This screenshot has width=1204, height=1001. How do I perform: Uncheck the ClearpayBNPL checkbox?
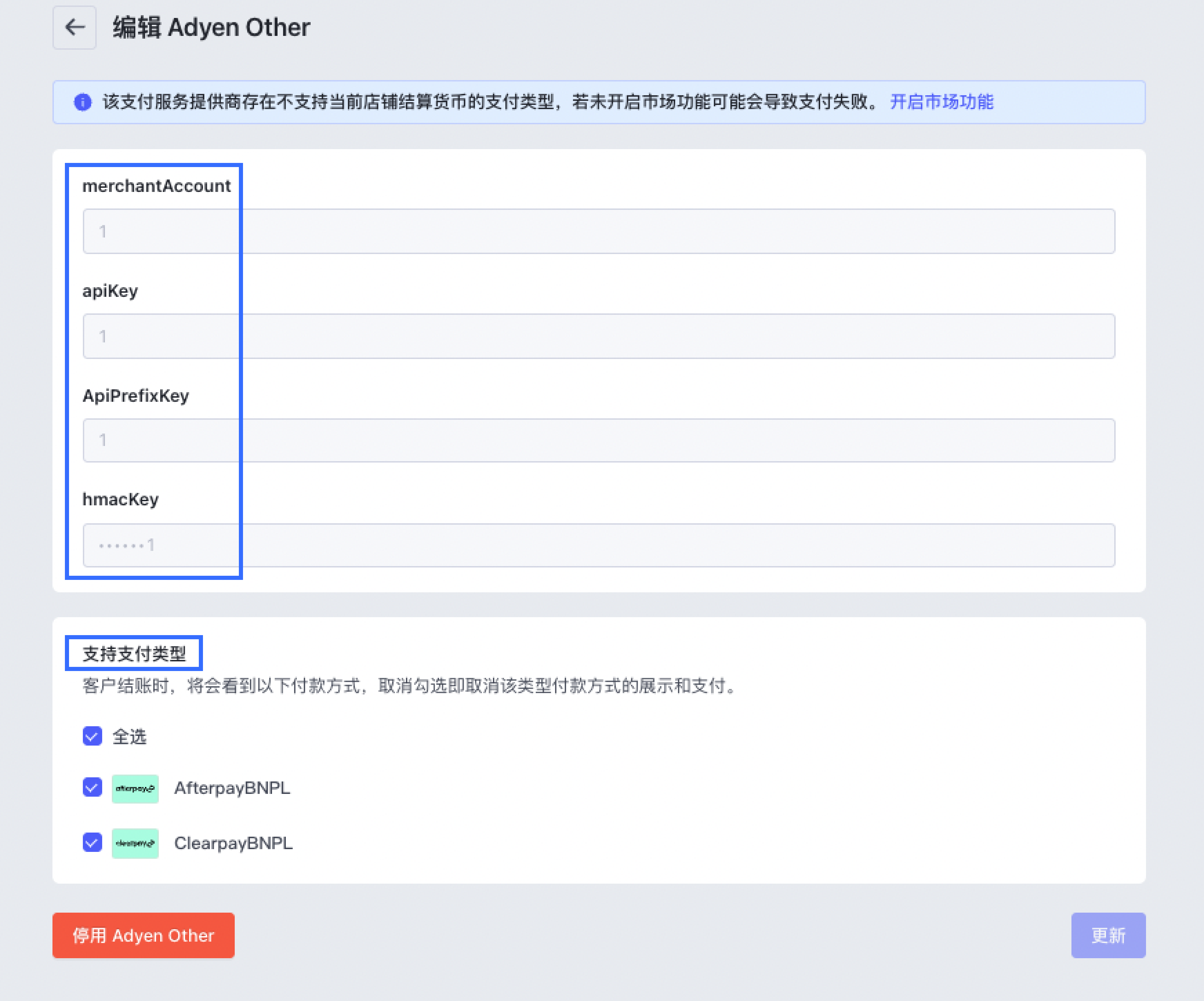click(92, 842)
